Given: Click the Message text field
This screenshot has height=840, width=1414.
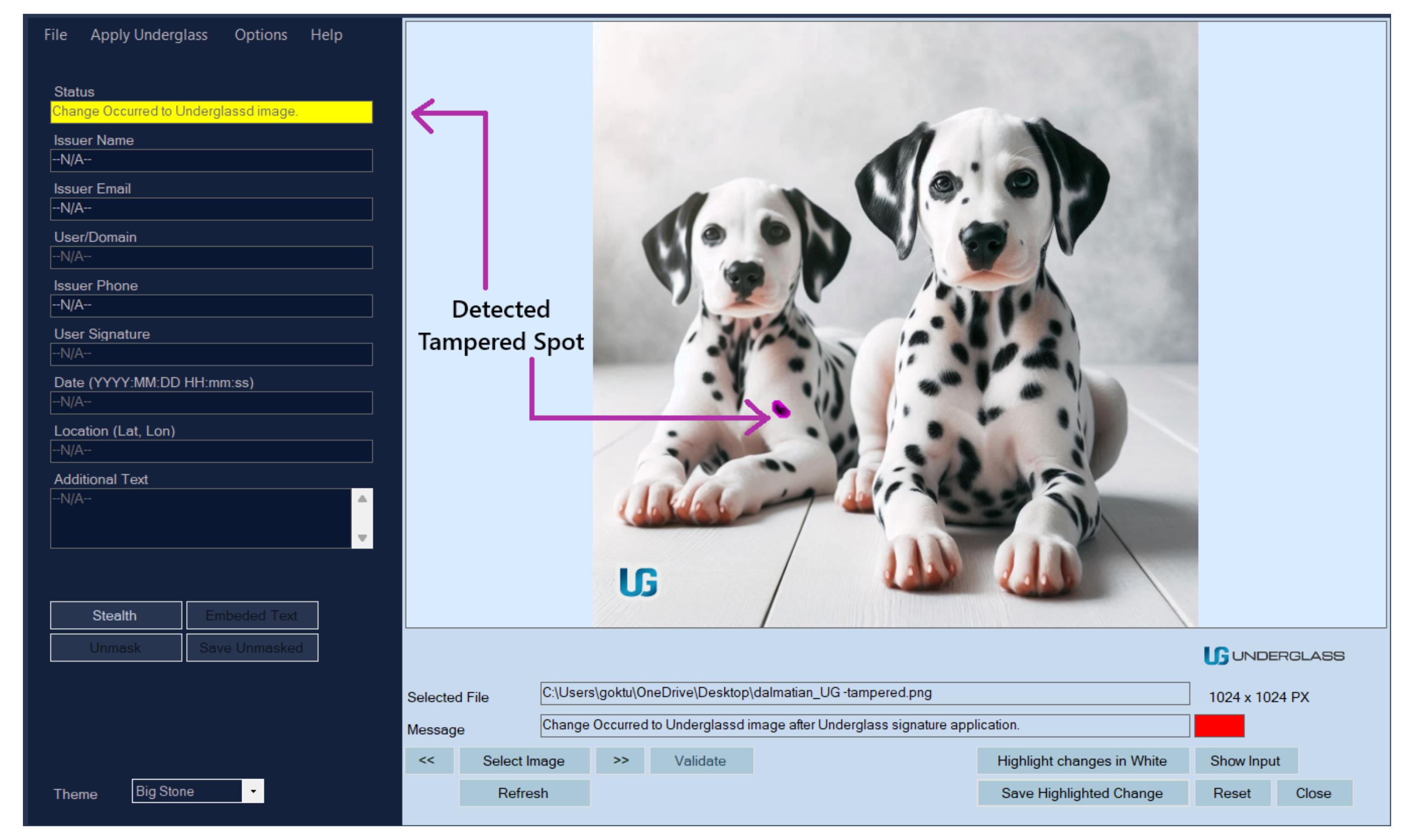Looking at the screenshot, I should [x=865, y=726].
